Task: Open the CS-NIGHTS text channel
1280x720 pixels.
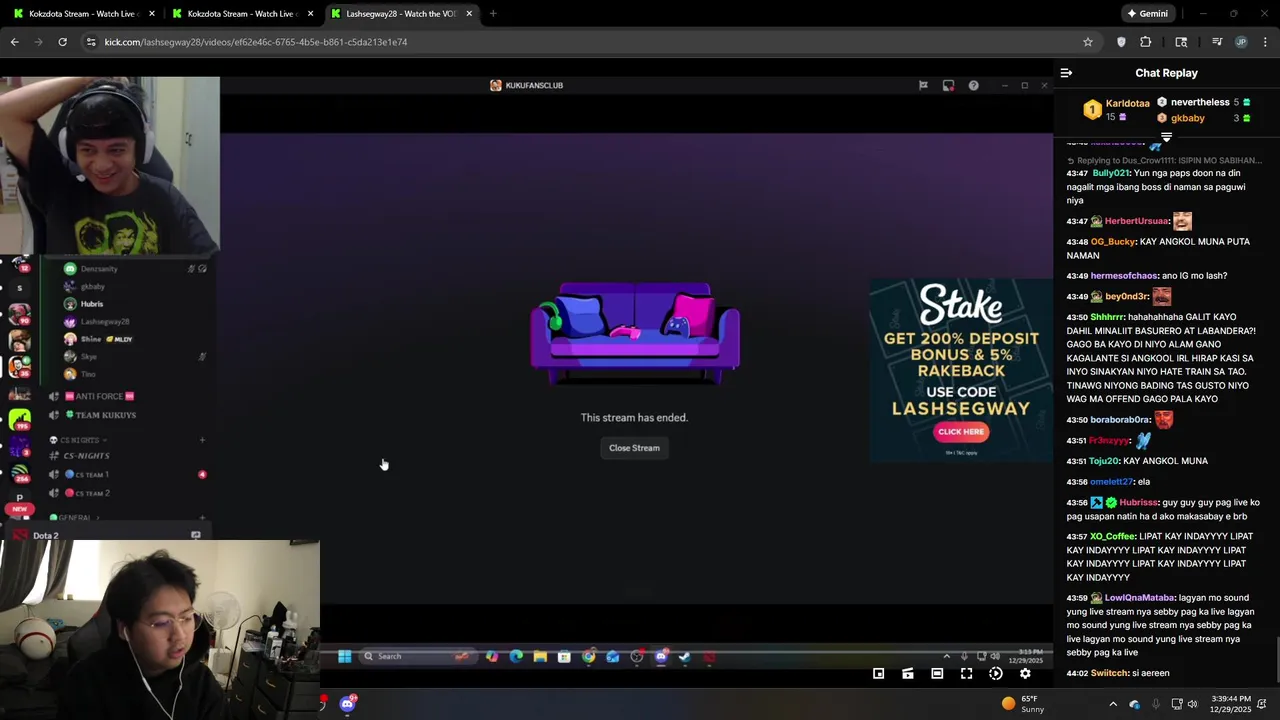Action: pyautogui.click(x=87, y=456)
